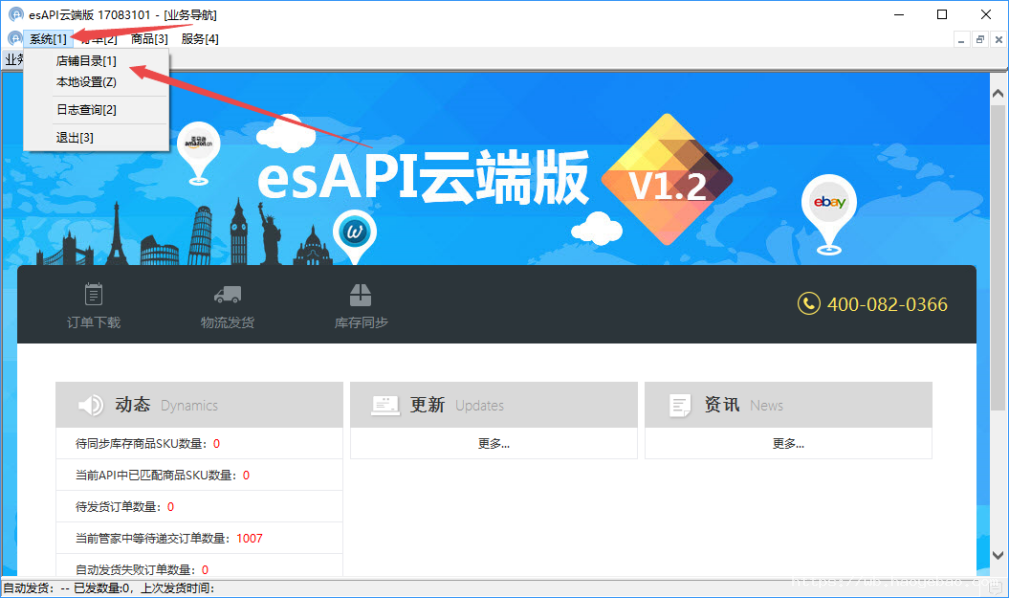The width and height of the screenshot is (1009, 598).
Task: Click the Wish map pin icon
Action: [x=355, y=237]
